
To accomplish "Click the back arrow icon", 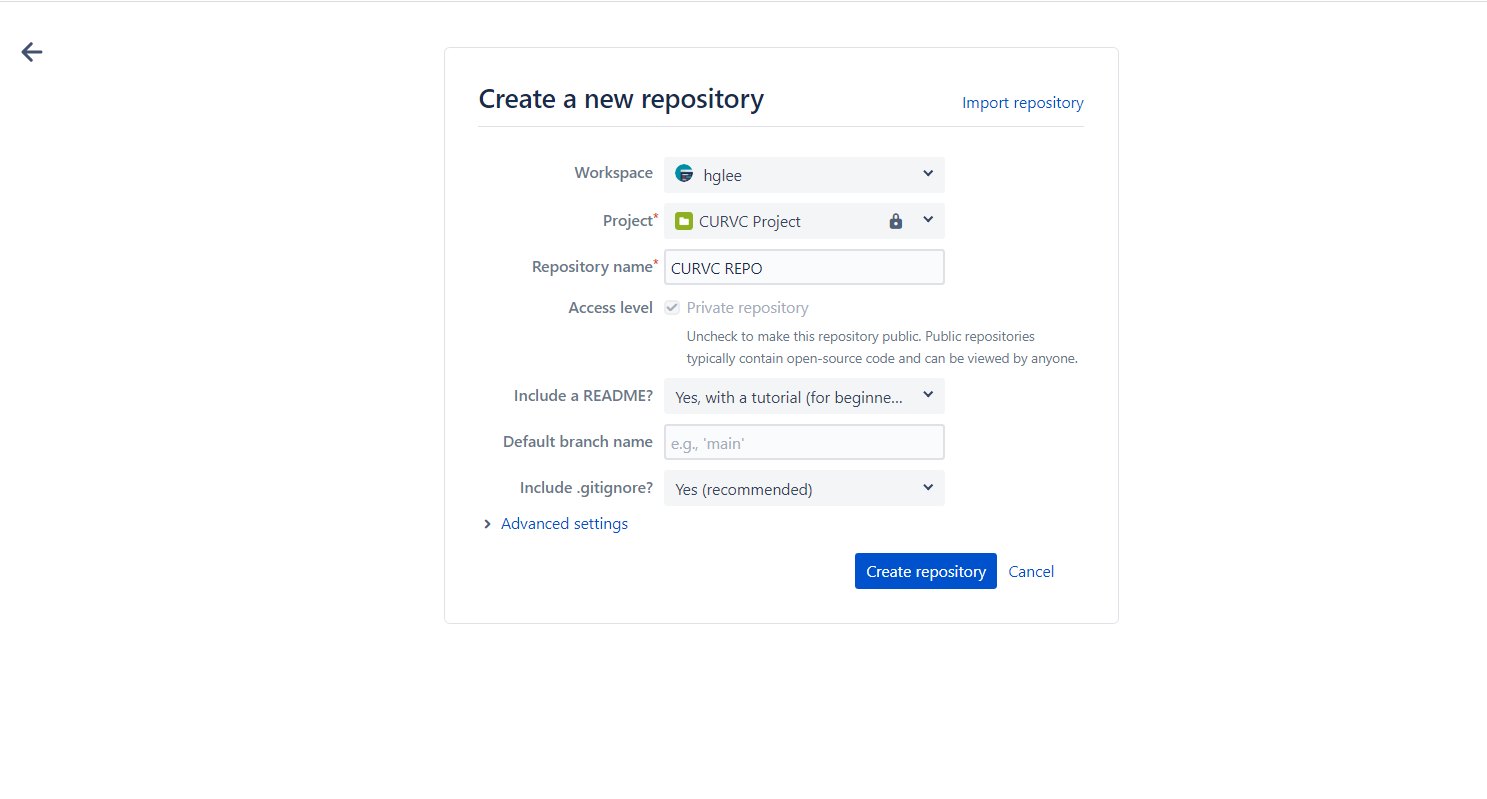I will [32, 52].
